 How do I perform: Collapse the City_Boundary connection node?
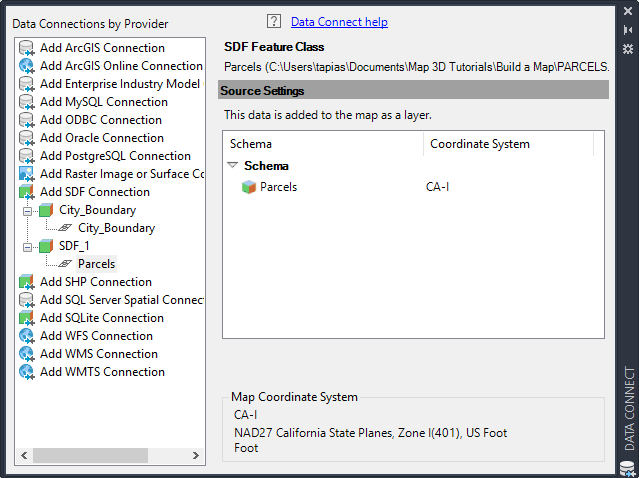pyautogui.click(x=28, y=211)
